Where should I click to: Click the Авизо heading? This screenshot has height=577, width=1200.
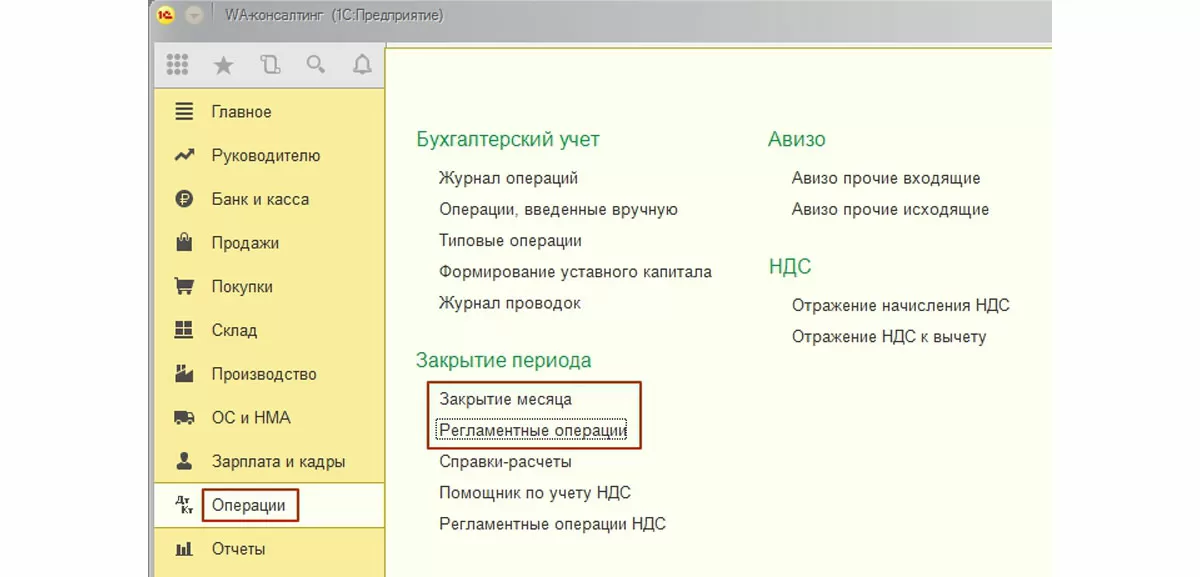[x=797, y=140]
